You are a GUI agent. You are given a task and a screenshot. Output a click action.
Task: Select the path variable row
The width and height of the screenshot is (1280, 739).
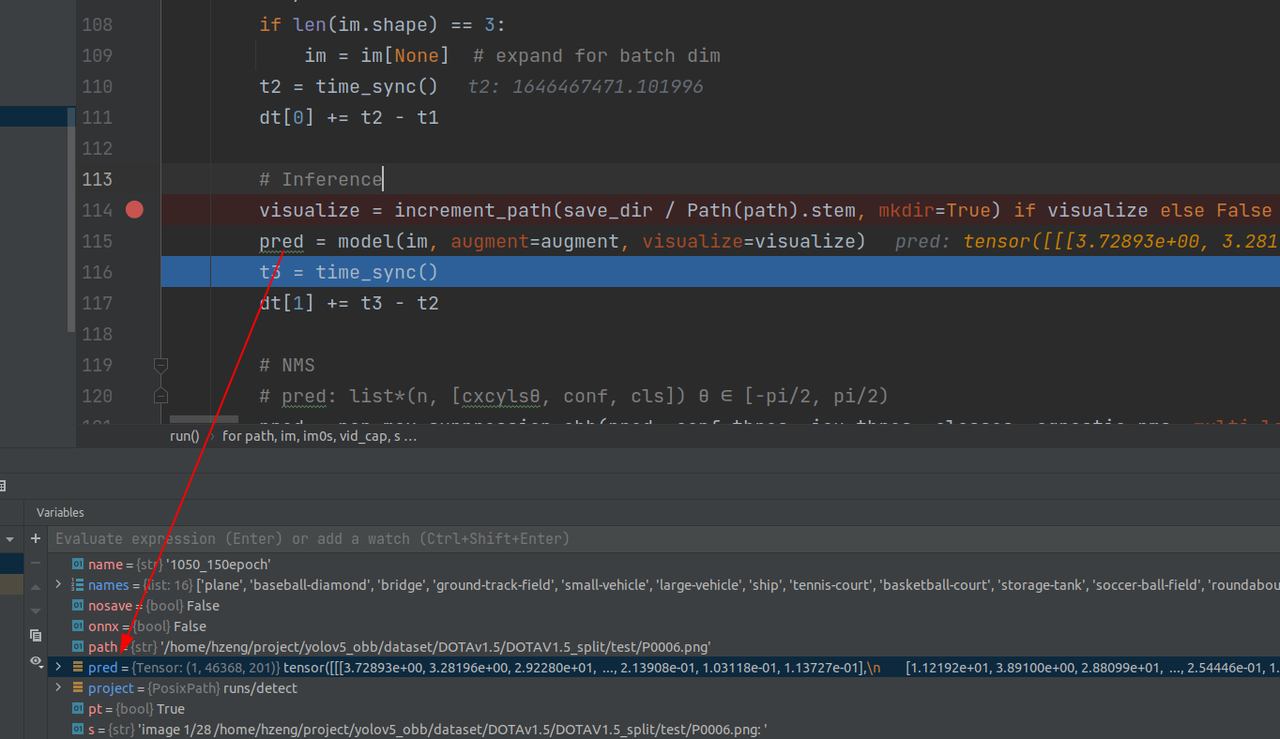pyautogui.click(x=664, y=647)
